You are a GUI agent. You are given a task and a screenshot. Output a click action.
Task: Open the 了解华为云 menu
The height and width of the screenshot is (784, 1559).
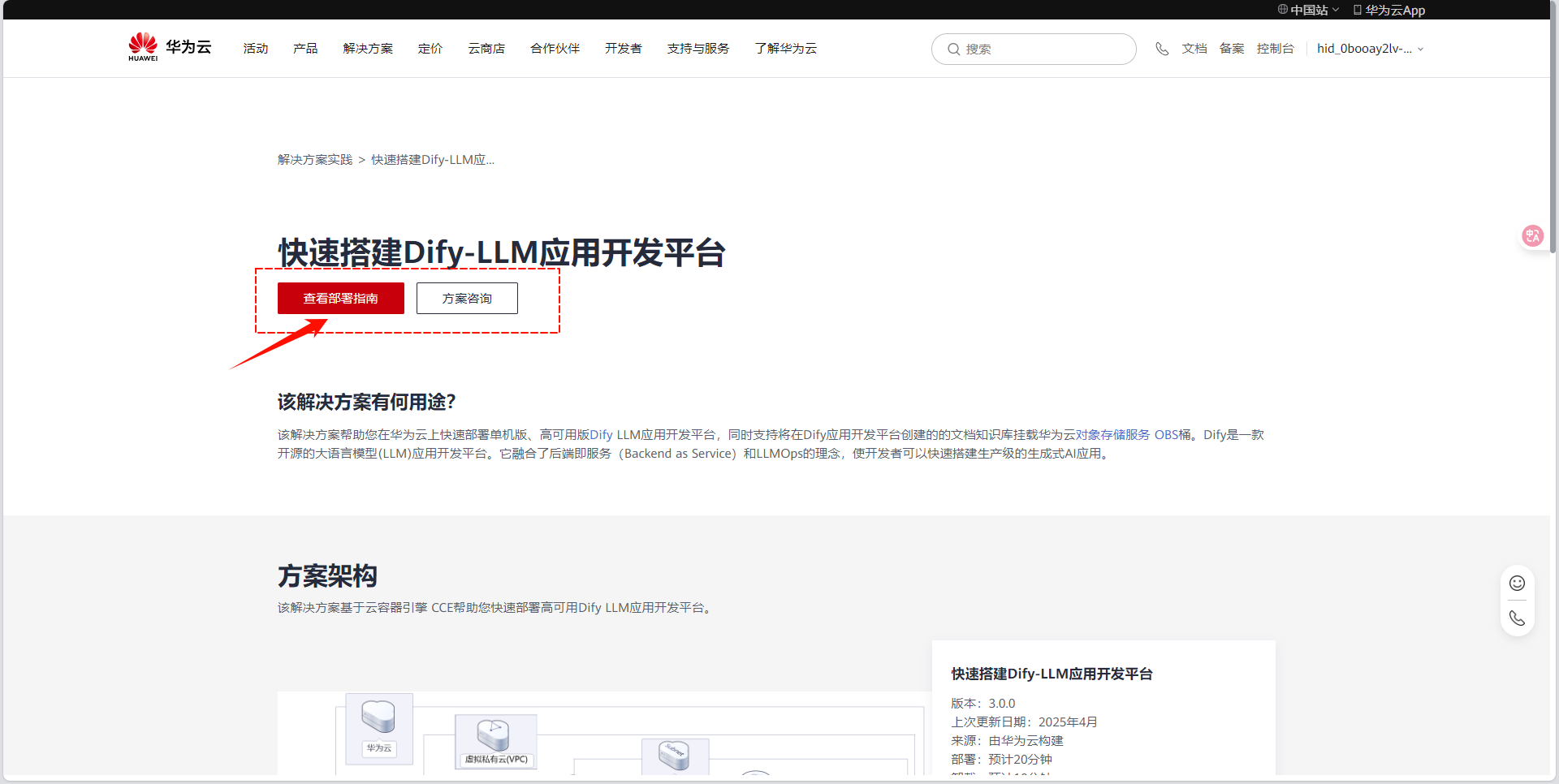pyautogui.click(x=786, y=49)
